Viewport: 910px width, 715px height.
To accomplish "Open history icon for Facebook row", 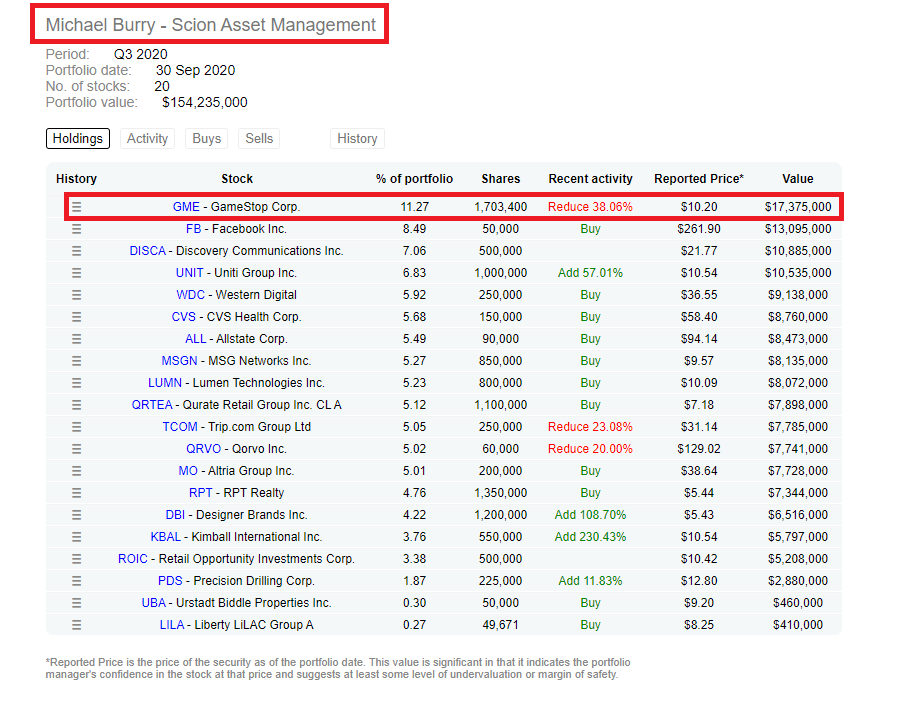I will click(x=77, y=229).
